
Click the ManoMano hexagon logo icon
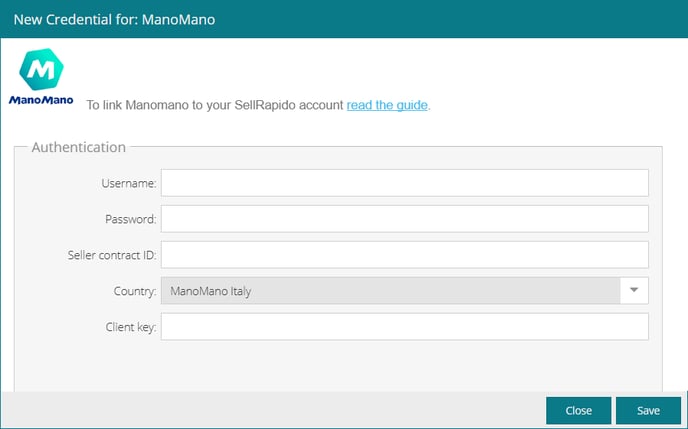click(x=43, y=70)
